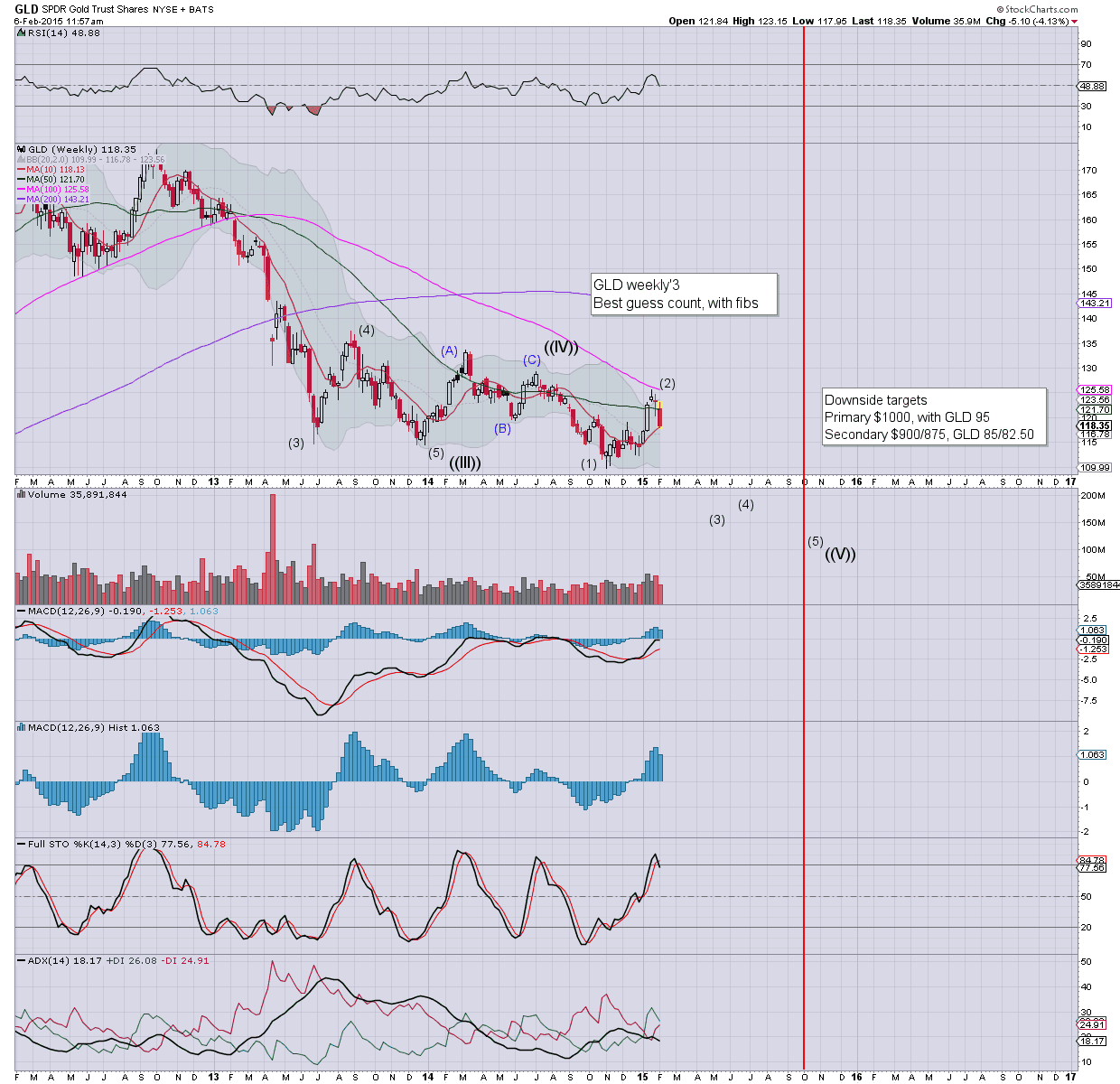The width and height of the screenshot is (1120, 1084).
Task: Click the 'Volume 35,891,844' panel label
Action: (x=78, y=494)
